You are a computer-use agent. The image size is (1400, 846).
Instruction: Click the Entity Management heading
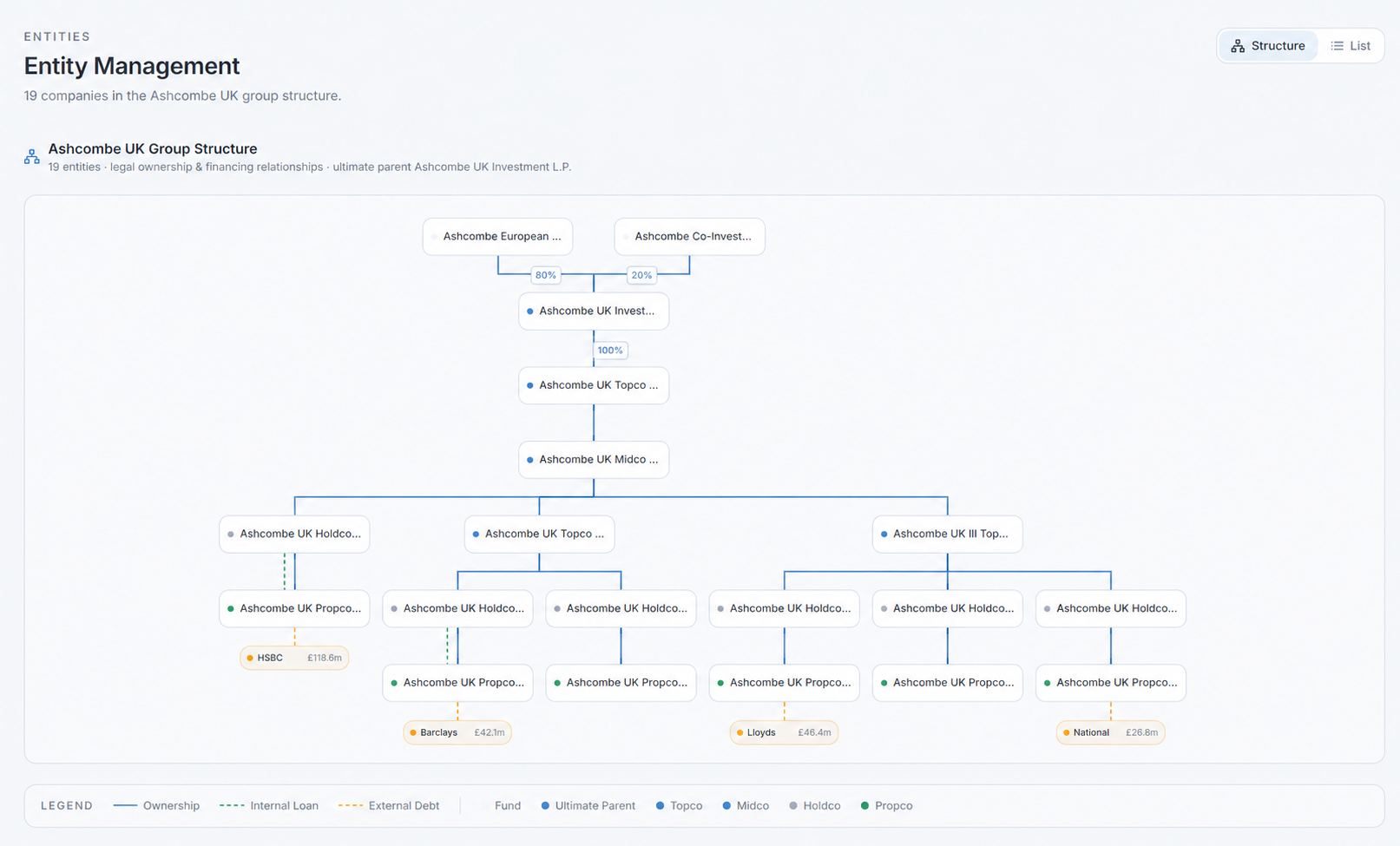[132, 66]
